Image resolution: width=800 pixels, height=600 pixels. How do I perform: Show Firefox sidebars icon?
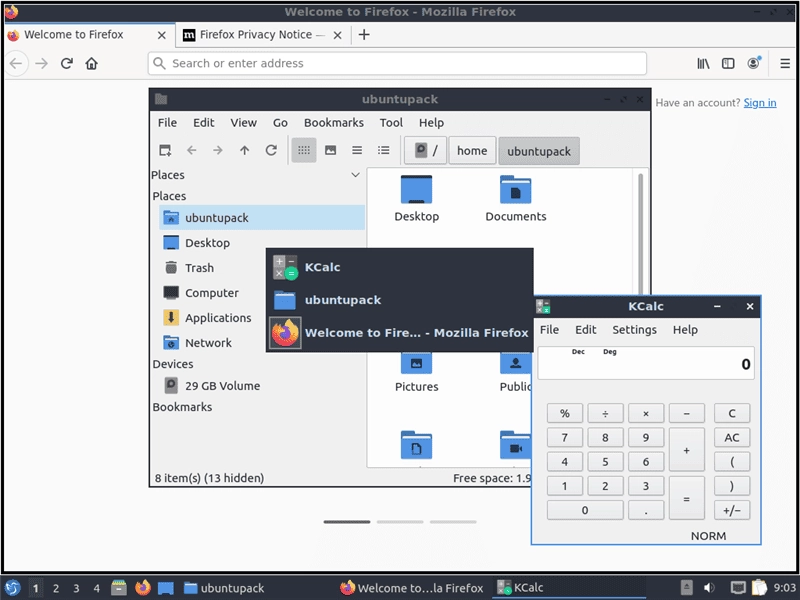[x=728, y=63]
